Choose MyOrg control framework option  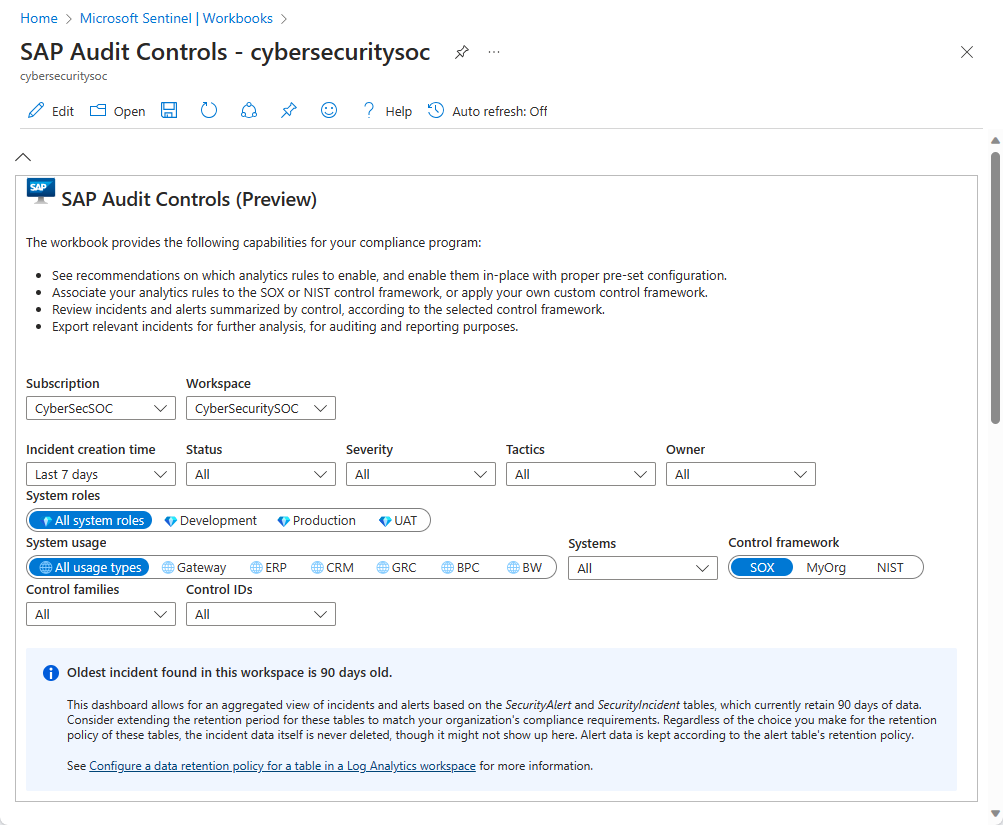826,568
